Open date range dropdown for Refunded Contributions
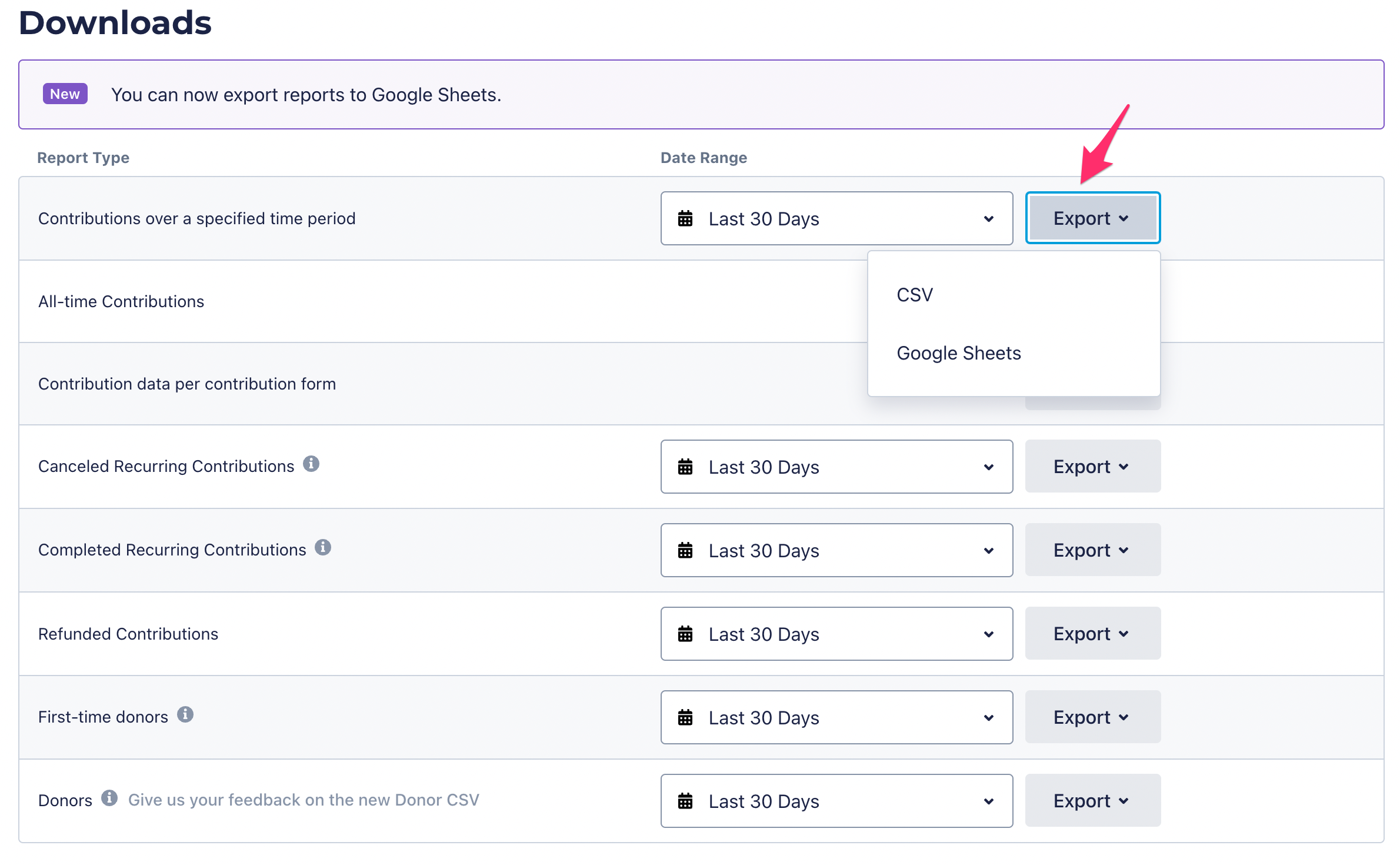1400x865 pixels. click(x=836, y=634)
